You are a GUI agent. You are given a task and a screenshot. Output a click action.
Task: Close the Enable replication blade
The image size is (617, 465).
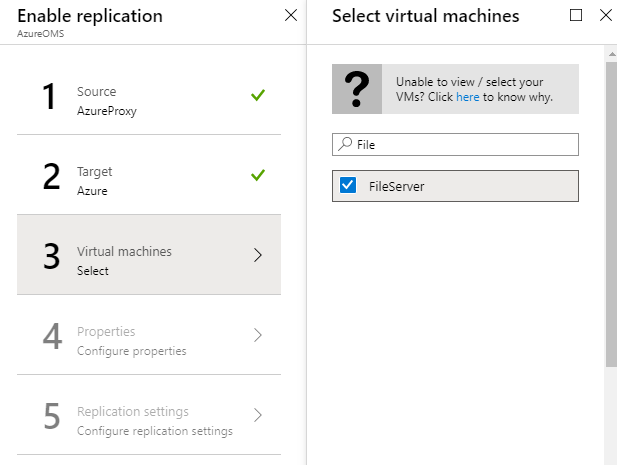(x=291, y=15)
